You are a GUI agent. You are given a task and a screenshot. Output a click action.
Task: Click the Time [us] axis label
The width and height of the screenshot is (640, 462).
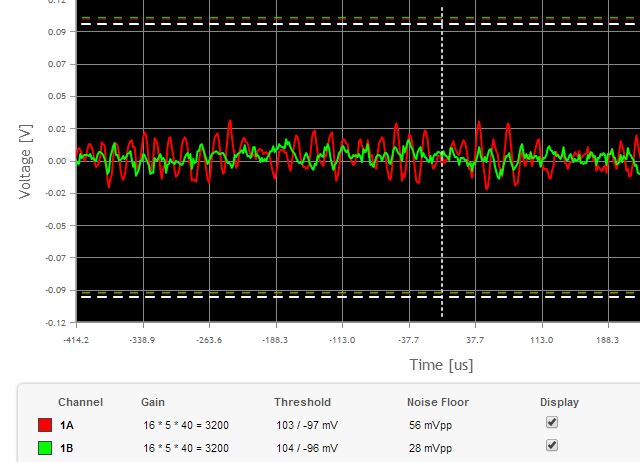(x=440, y=365)
